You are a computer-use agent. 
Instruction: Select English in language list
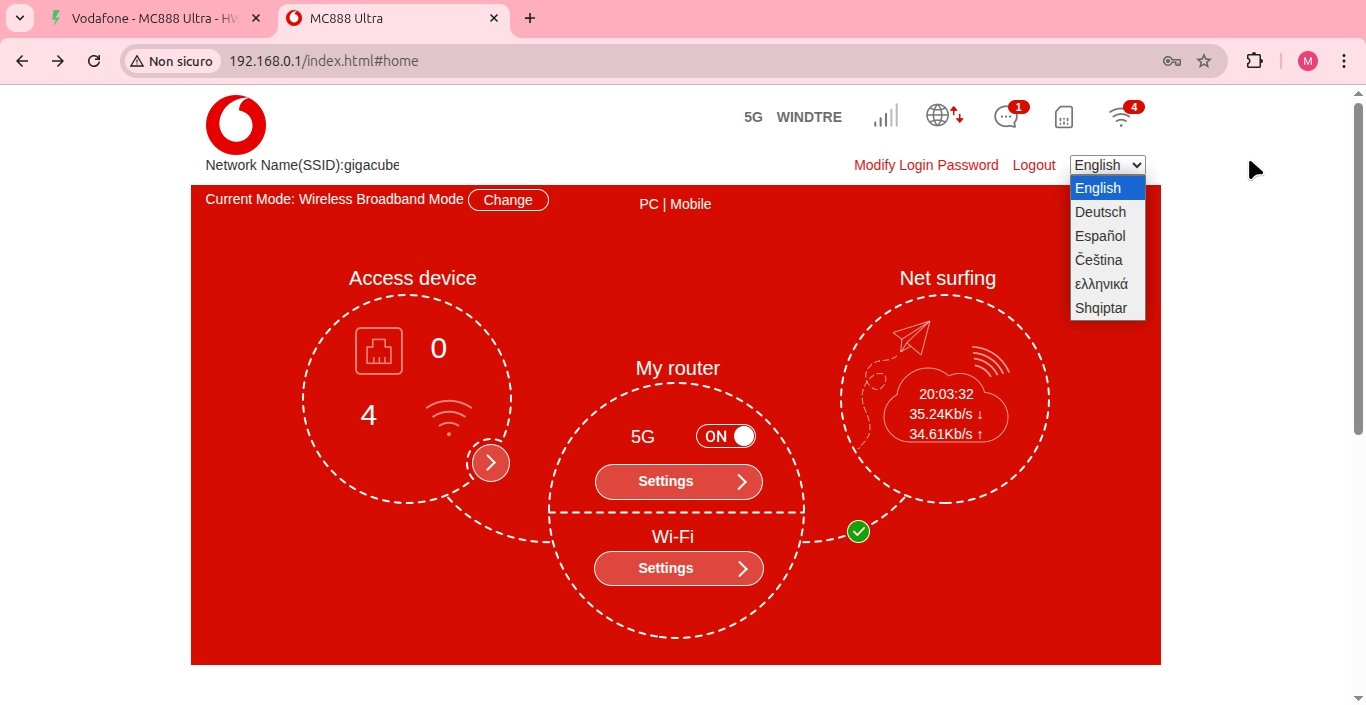coord(1108,188)
